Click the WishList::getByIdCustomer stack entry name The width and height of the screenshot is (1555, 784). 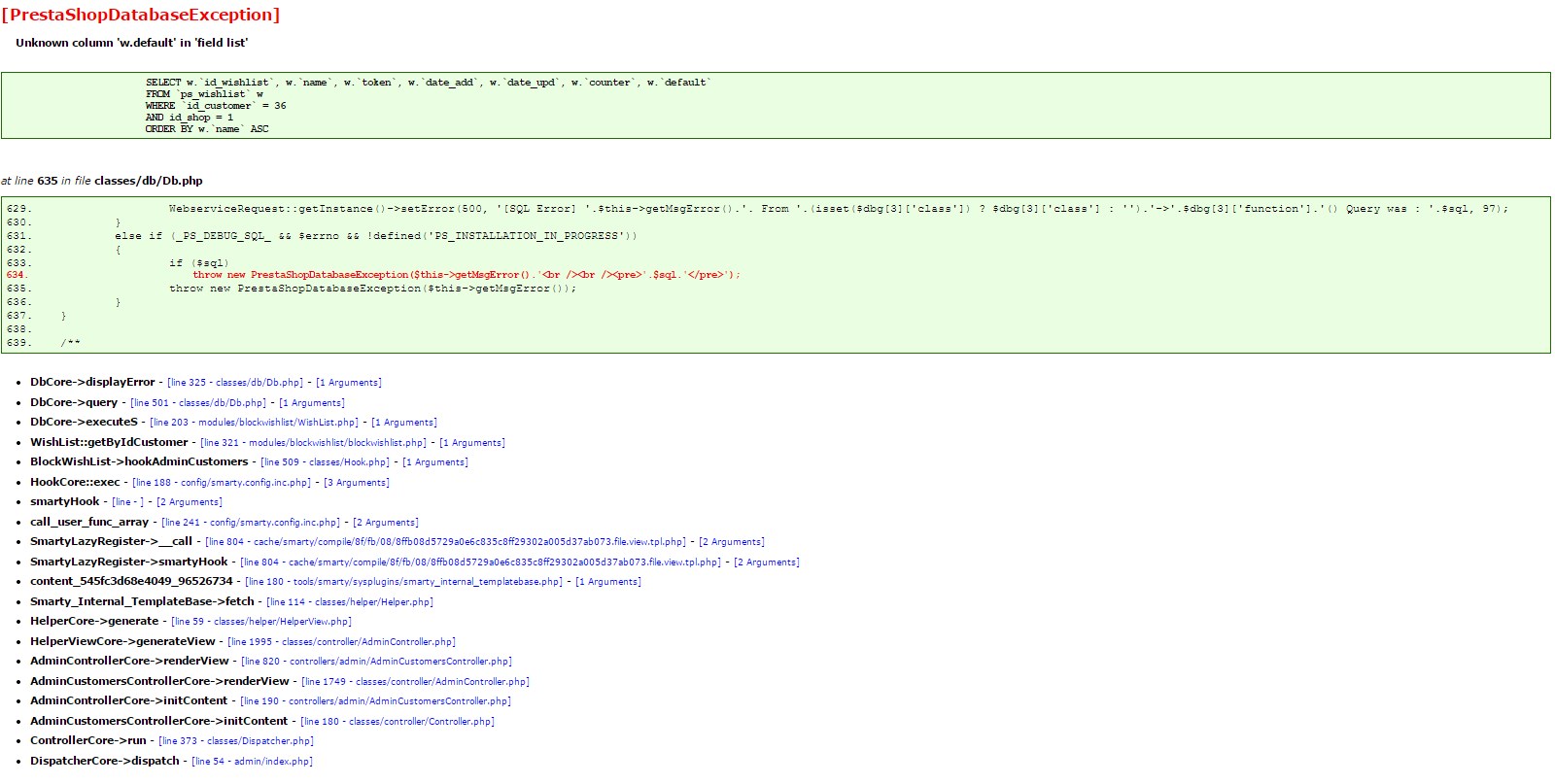tap(109, 443)
